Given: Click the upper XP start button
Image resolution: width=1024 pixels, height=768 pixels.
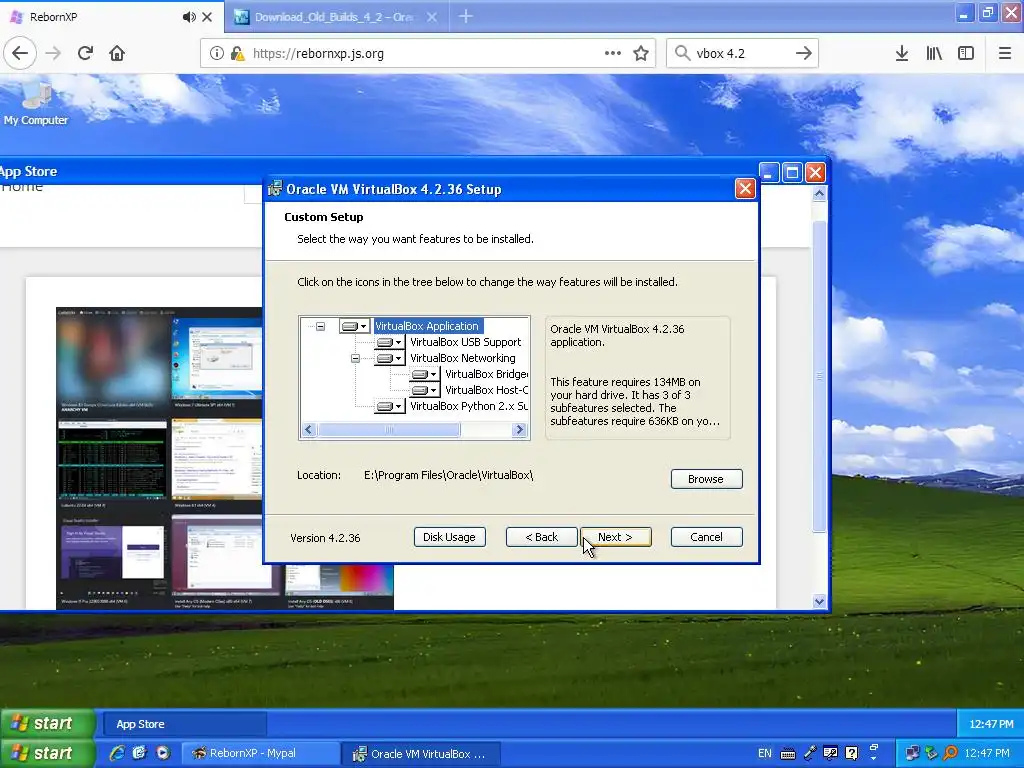Looking at the screenshot, I should coord(46,724).
